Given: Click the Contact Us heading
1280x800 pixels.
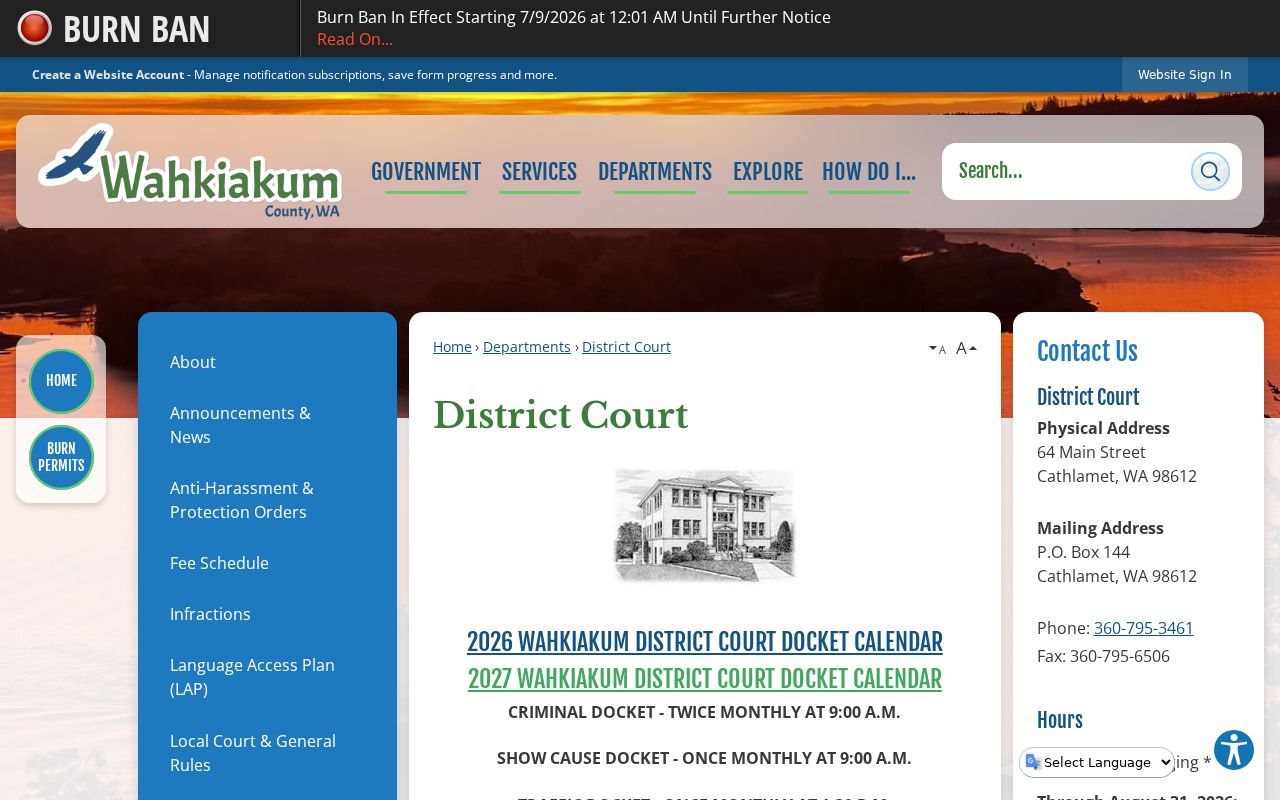Looking at the screenshot, I should [x=1087, y=352].
